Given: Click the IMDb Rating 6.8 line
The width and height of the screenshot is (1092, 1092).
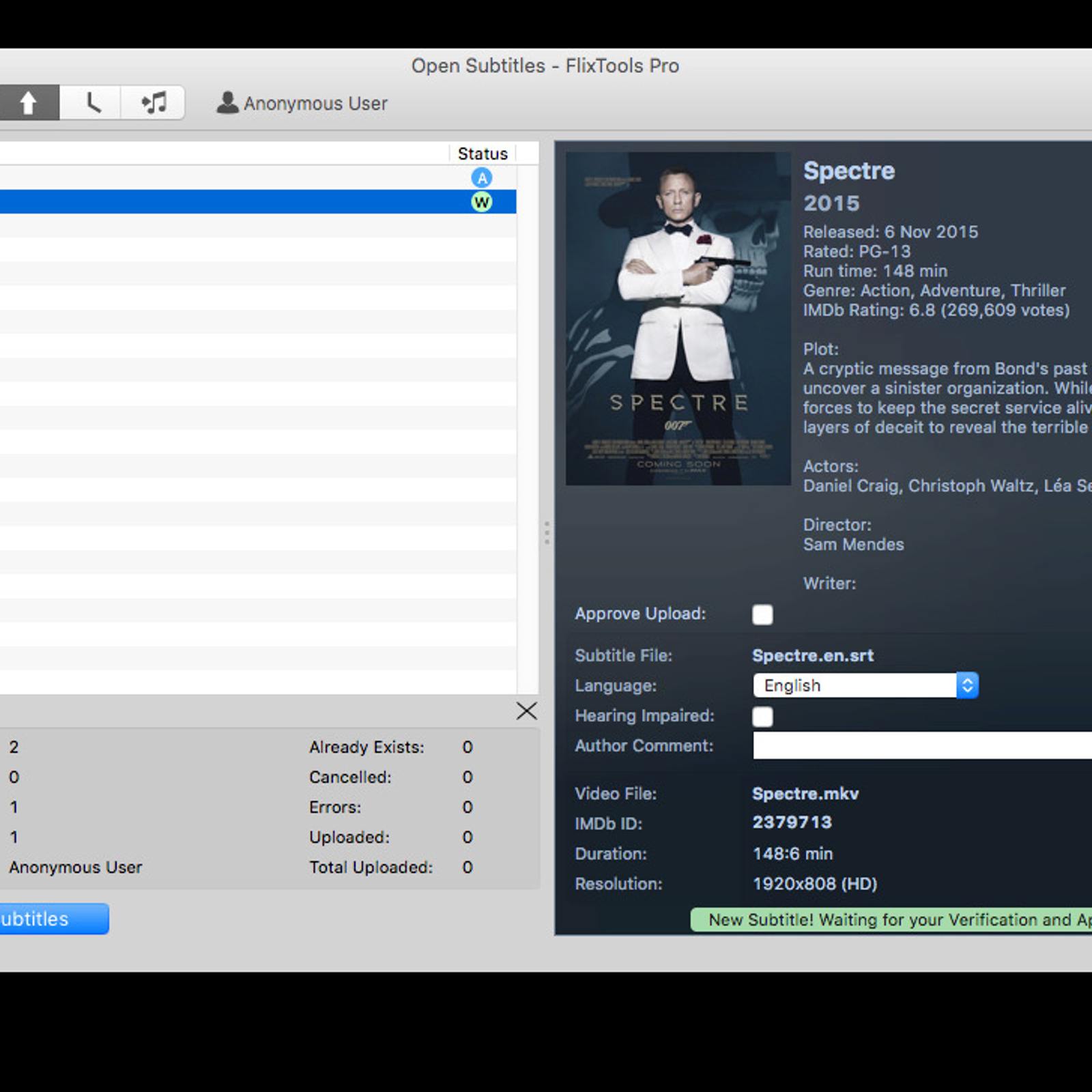Looking at the screenshot, I should [x=936, y=311].
